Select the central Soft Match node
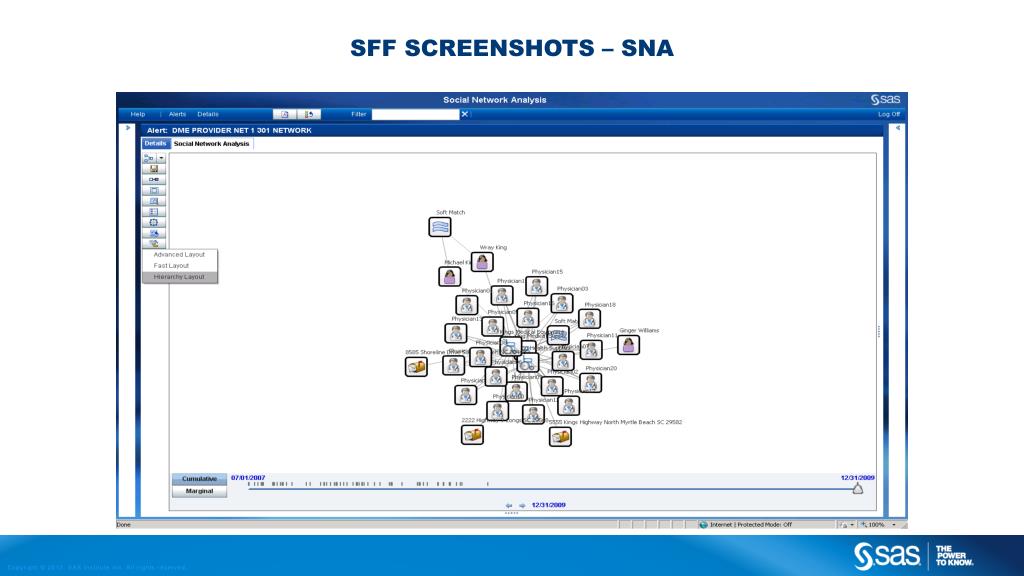The height and width of the screenshot is (576, 1024). (x=558, y=336)
